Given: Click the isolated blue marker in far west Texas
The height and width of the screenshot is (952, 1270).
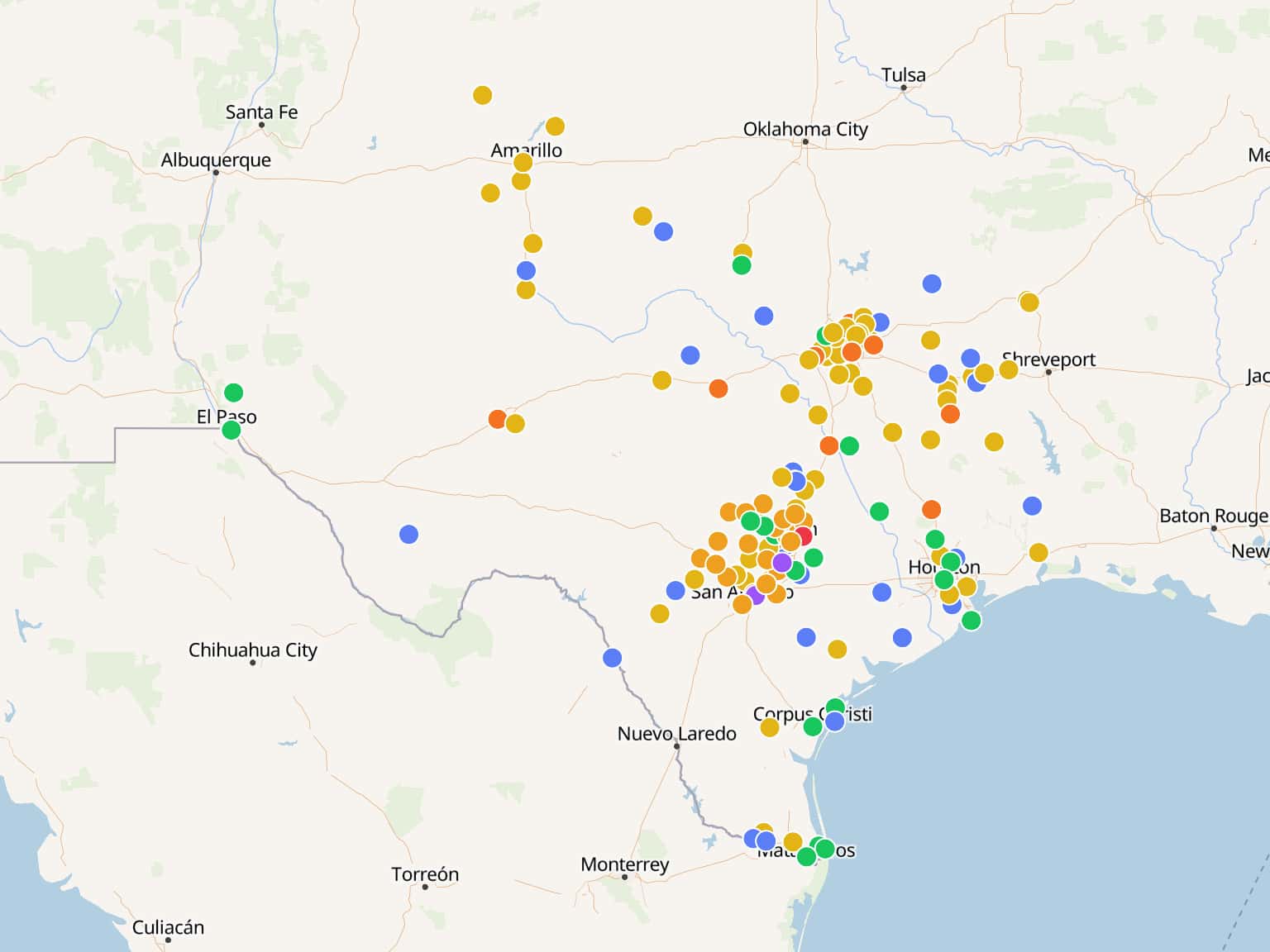Looking at the screenshot, I should tap(408, 535).
